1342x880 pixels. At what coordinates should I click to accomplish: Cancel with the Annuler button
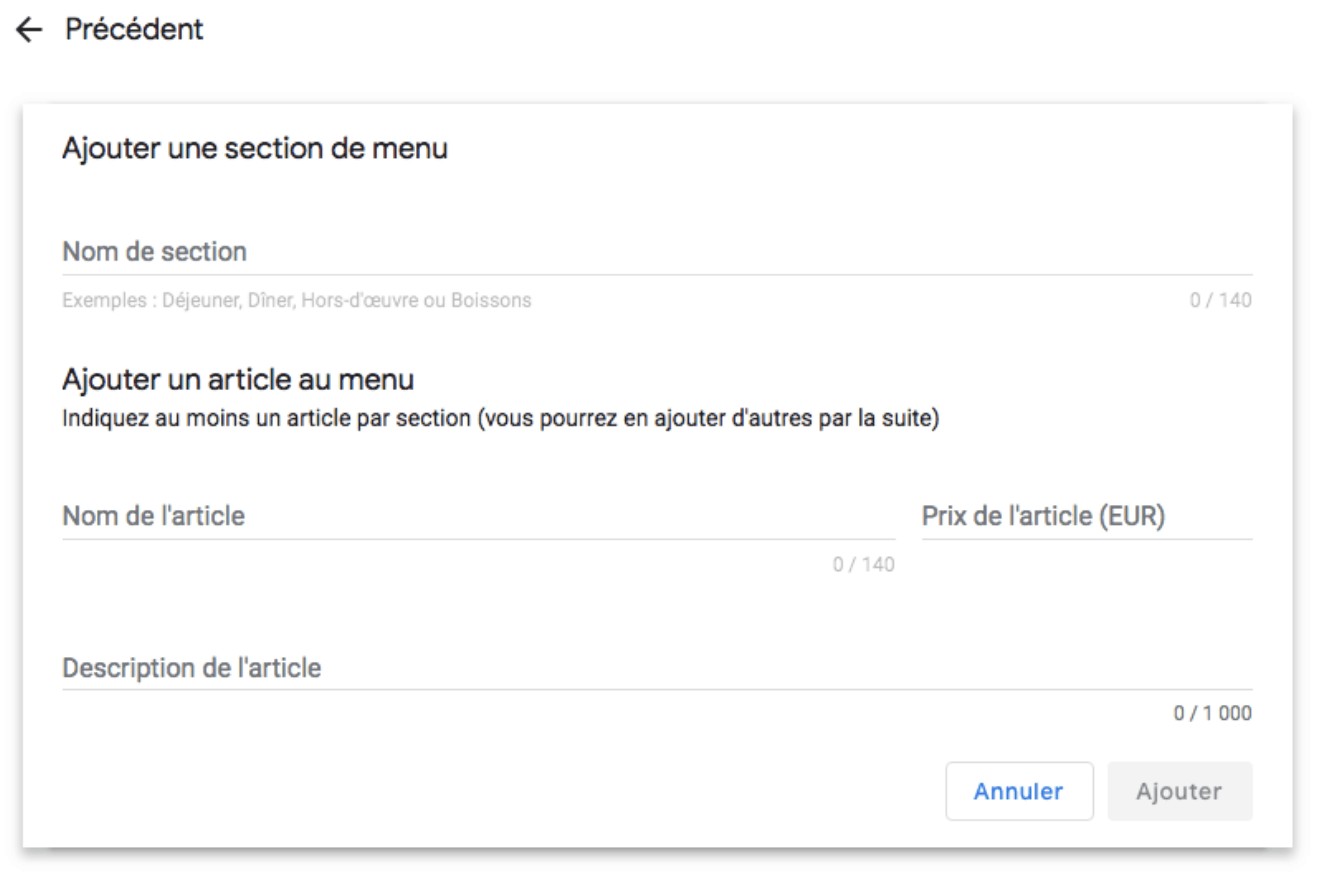(x=1019, y=791)
